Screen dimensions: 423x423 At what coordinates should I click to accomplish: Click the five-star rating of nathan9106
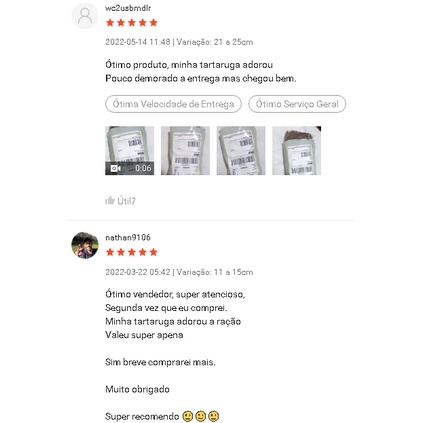[x=131, y=252]
